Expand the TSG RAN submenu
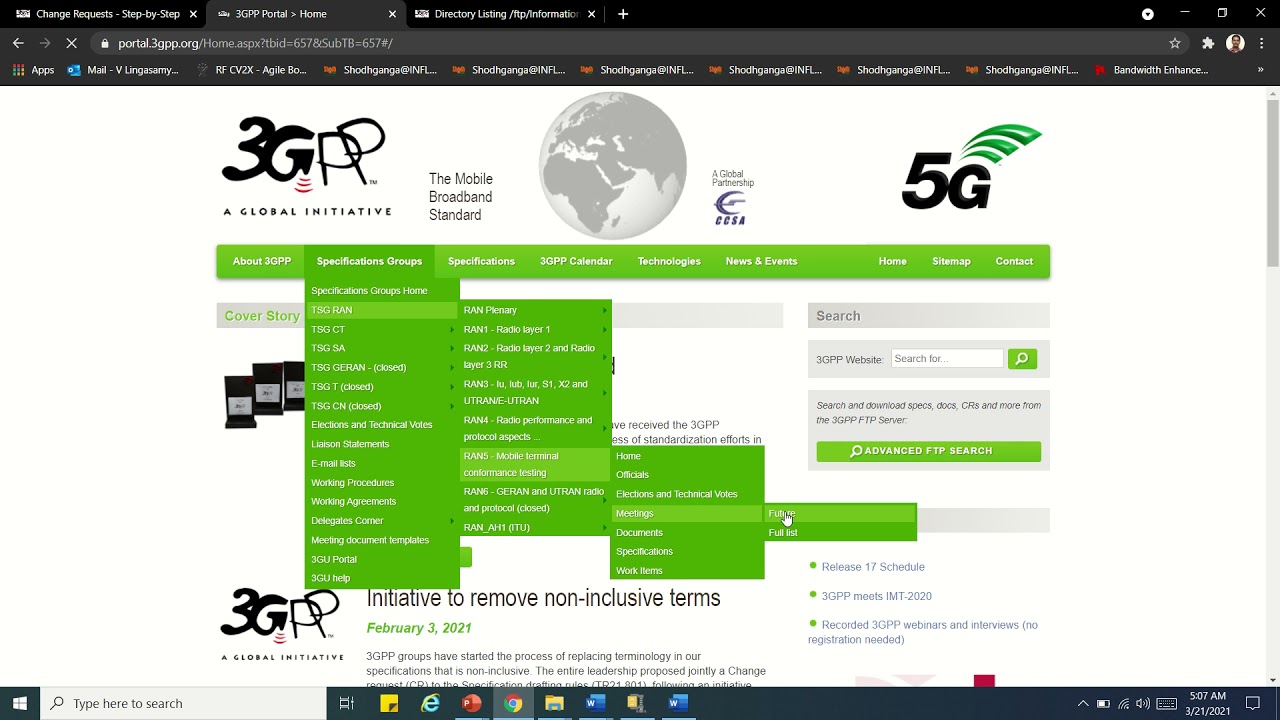1280x720 pixels. pos(382,310)
